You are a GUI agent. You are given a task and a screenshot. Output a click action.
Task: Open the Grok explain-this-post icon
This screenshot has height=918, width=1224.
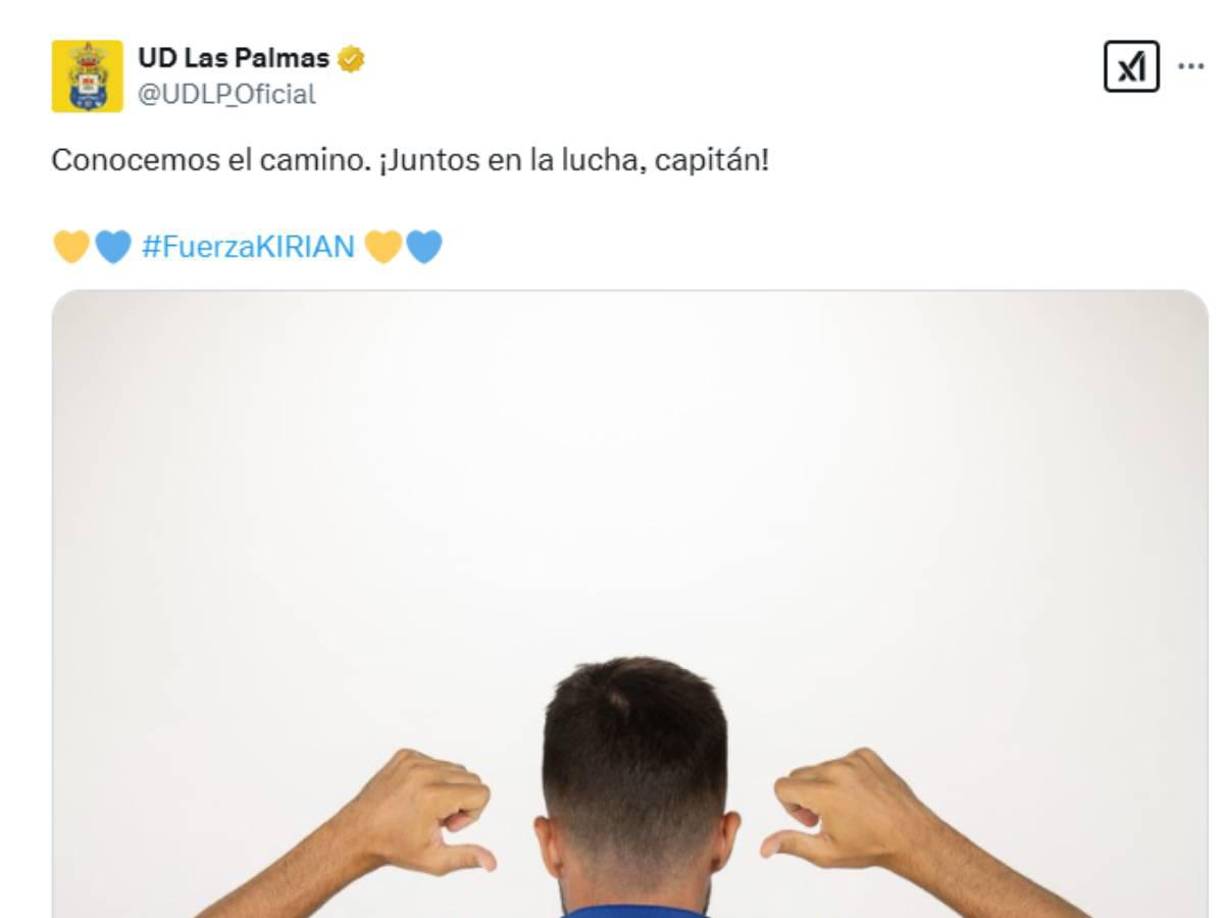(x=1131, y=67)
